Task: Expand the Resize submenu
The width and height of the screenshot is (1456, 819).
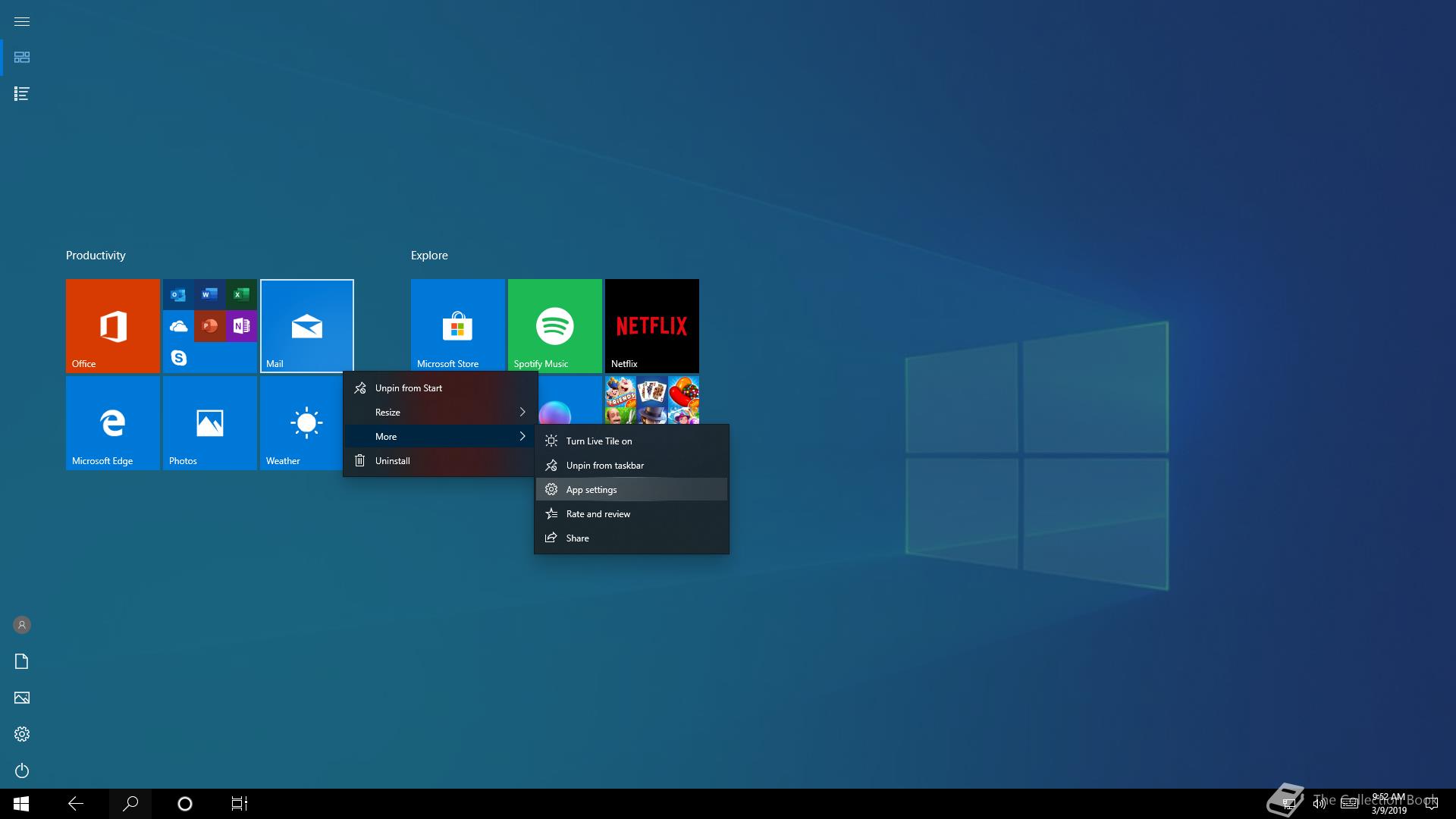Action: (x=441, y=413)
